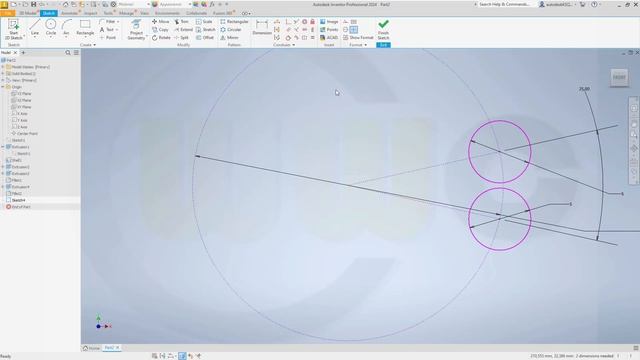Select Sketch4 in the browser

click(x=16, y=200)
